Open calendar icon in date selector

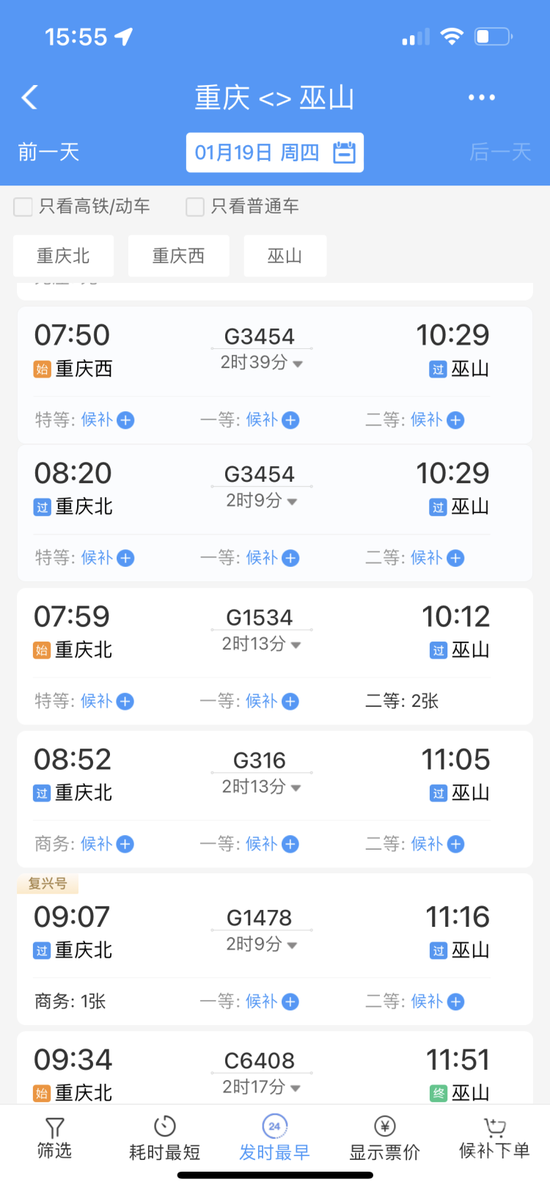coord(344,153)
